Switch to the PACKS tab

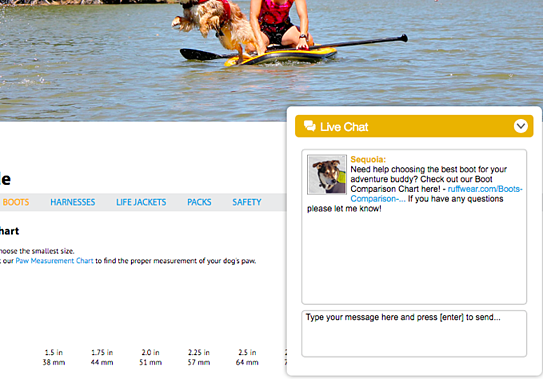[199, 202]
